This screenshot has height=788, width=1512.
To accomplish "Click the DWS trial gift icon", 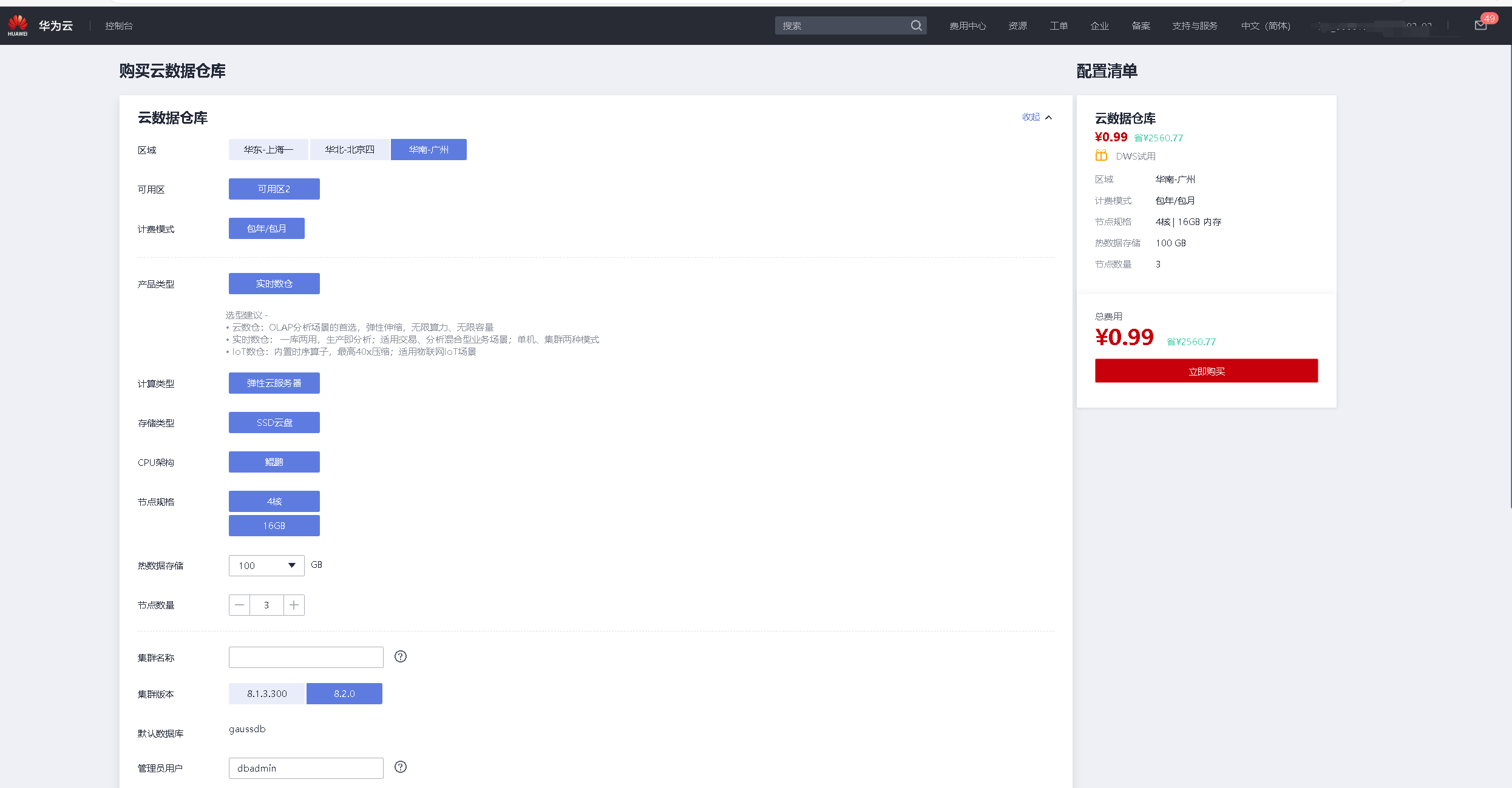I will 1101,156.
